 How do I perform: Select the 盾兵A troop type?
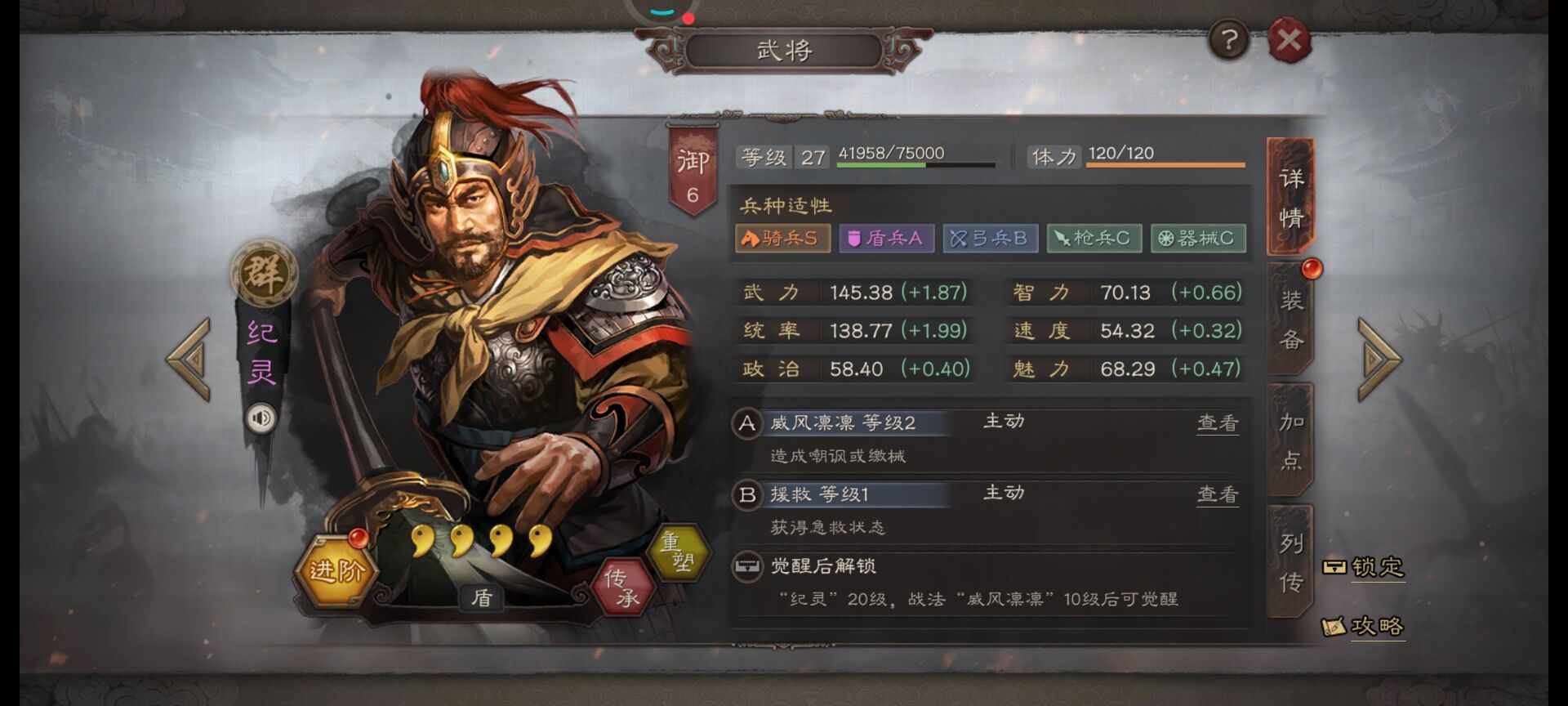886,239
